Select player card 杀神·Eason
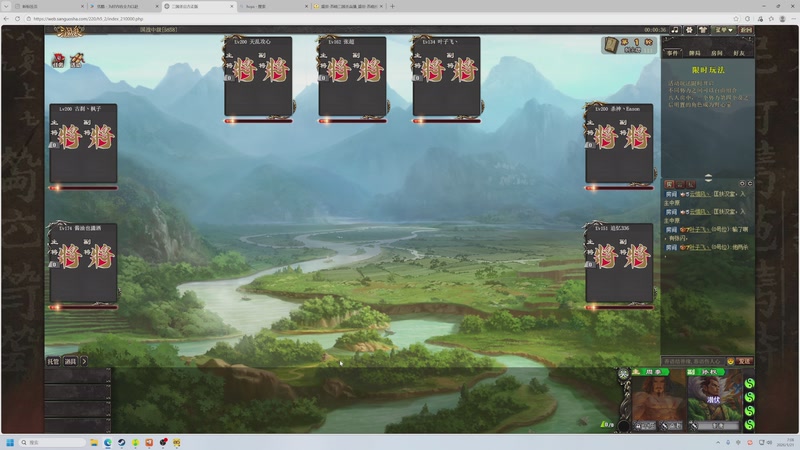This screenshot has width=800, height=450. 619,143
